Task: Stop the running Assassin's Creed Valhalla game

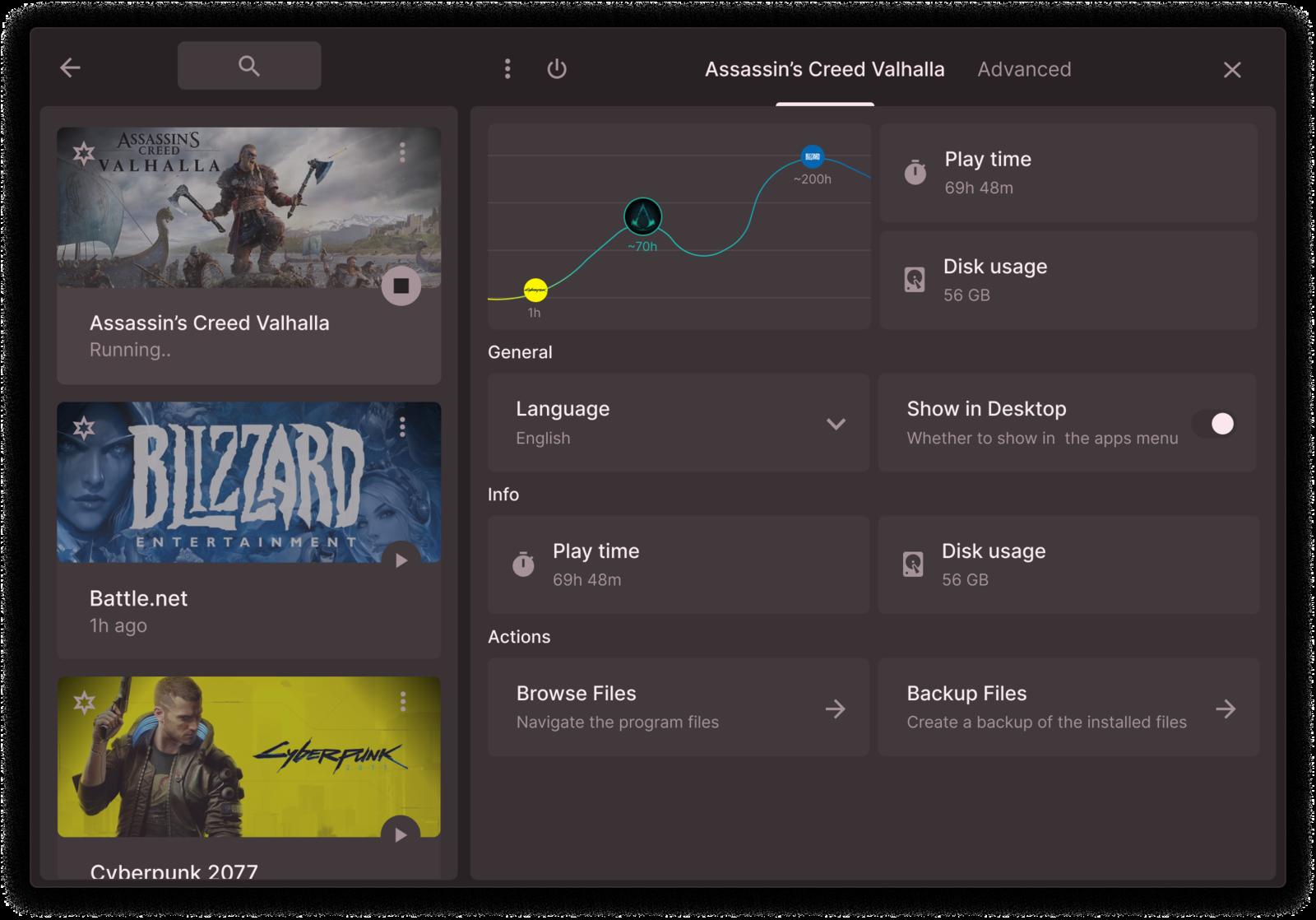Action: pos(401,286)
